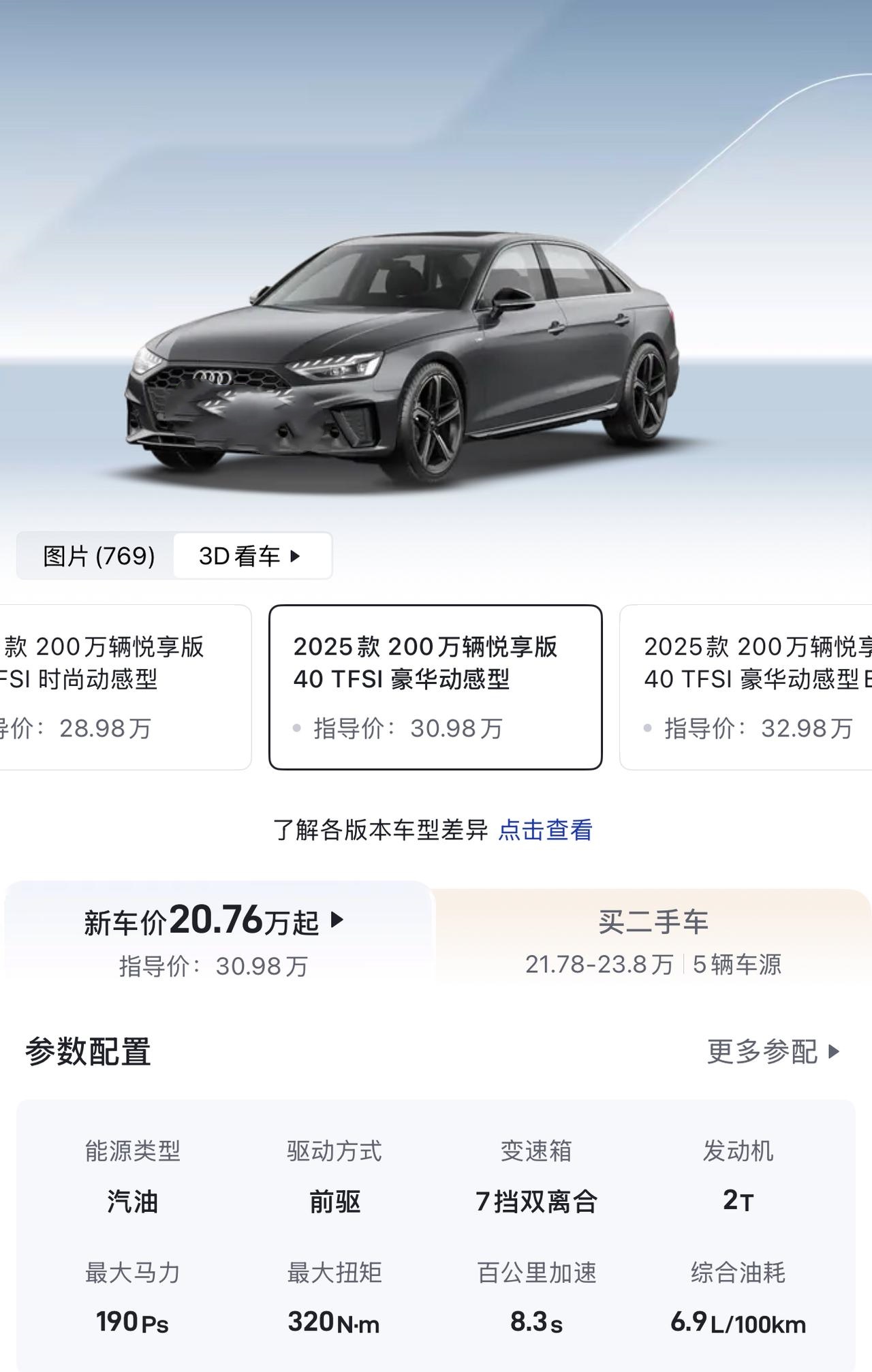This screenshot has width=872, height=1372.
Task: Tap the arrow icon next to 更多参配
Action: (x=834, y=1052)
